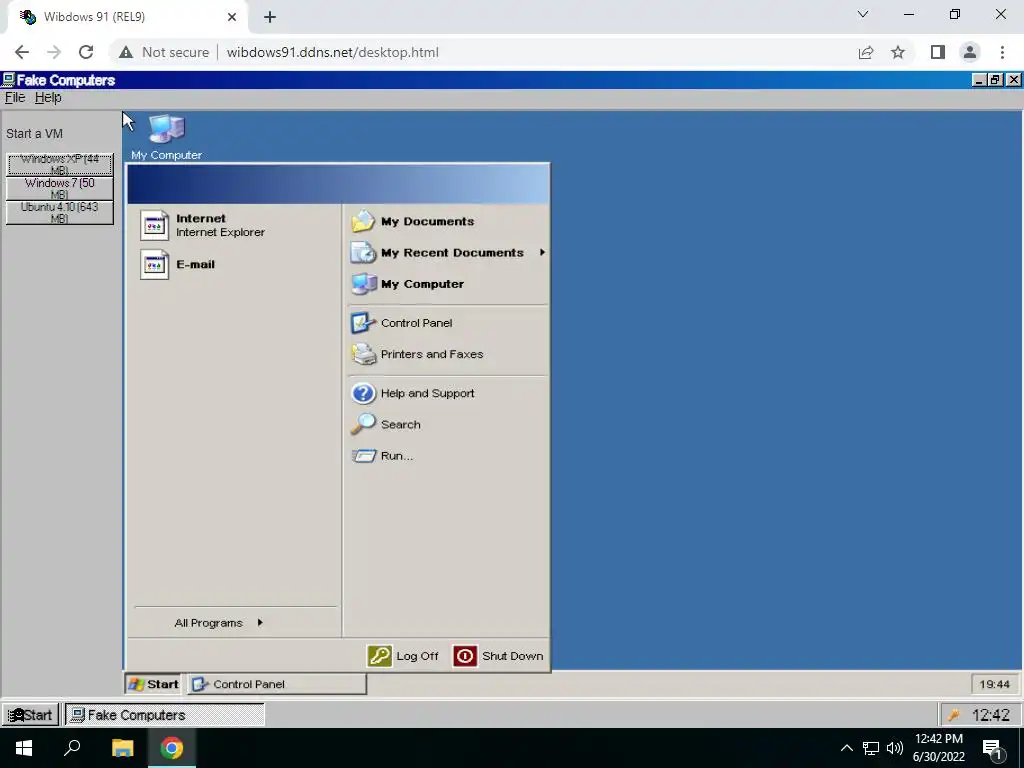Open the Run... dialog

(382, 456)
